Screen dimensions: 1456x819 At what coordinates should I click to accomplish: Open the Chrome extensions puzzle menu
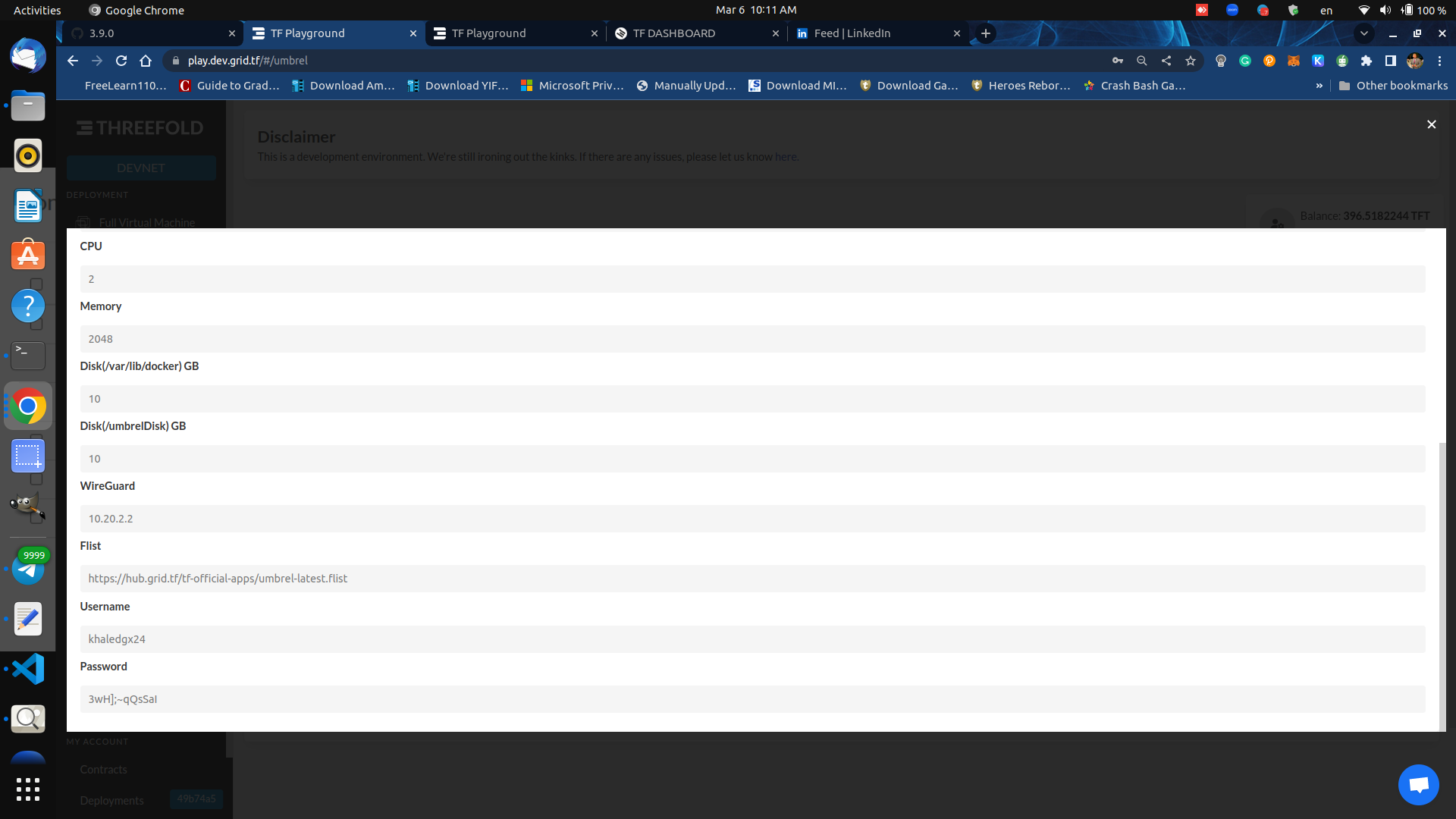tap(1367, 61)
